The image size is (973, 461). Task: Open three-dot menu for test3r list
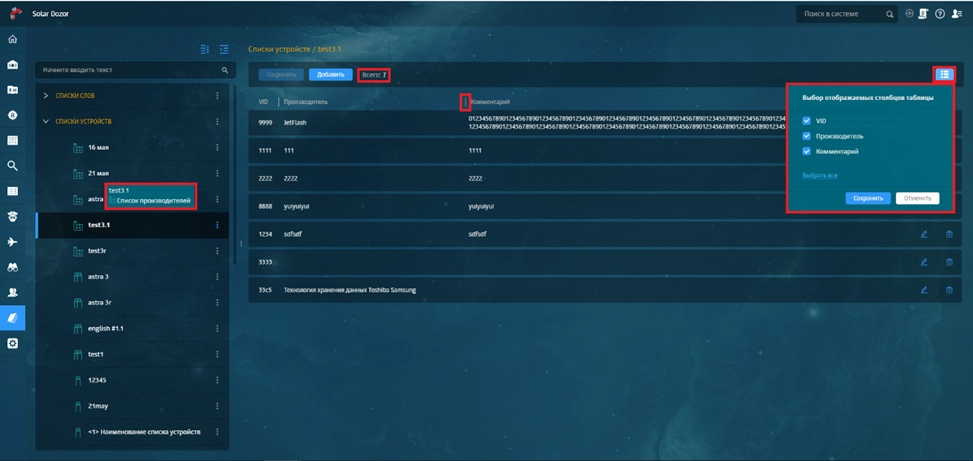(x=217, y=251)
